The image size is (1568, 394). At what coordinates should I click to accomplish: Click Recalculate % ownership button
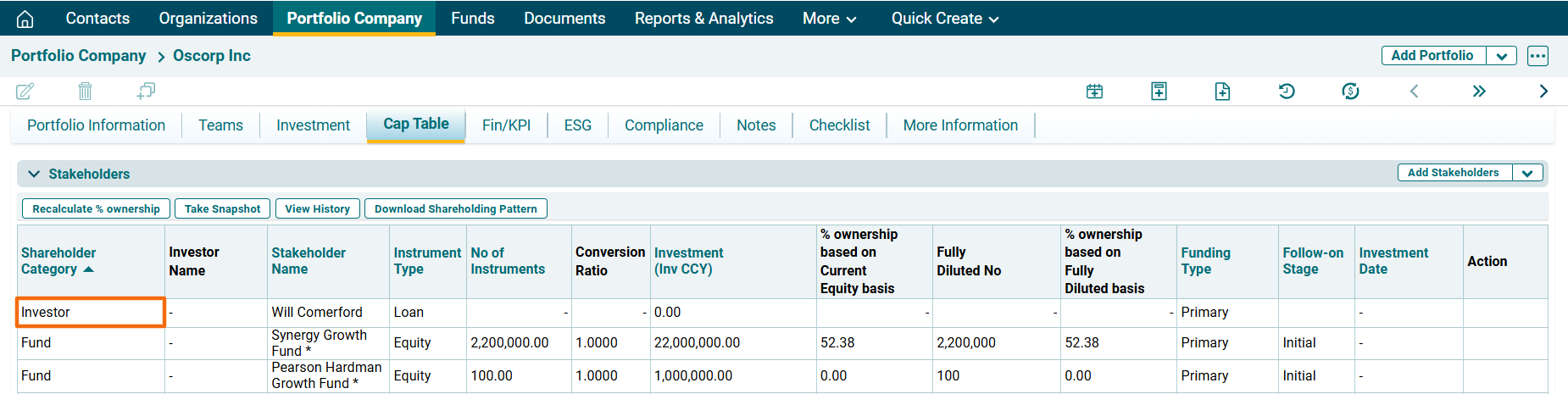(x=96, y=208)
